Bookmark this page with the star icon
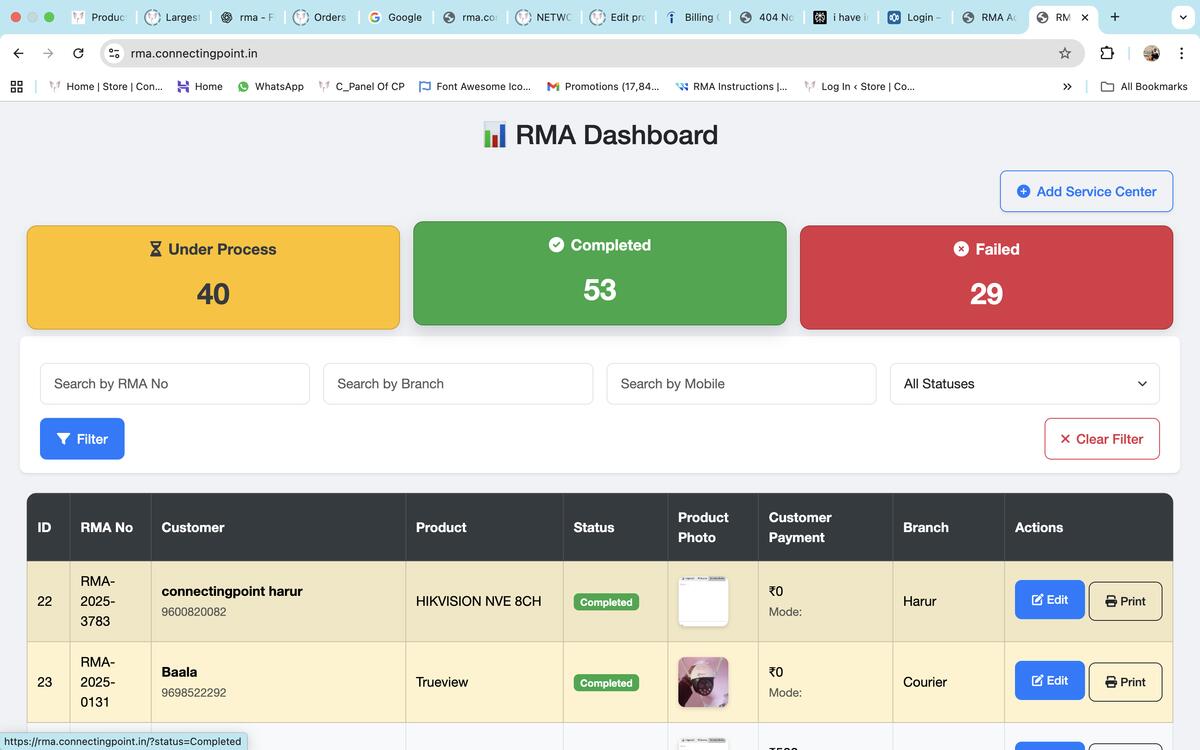 (x=1065, y=53)
